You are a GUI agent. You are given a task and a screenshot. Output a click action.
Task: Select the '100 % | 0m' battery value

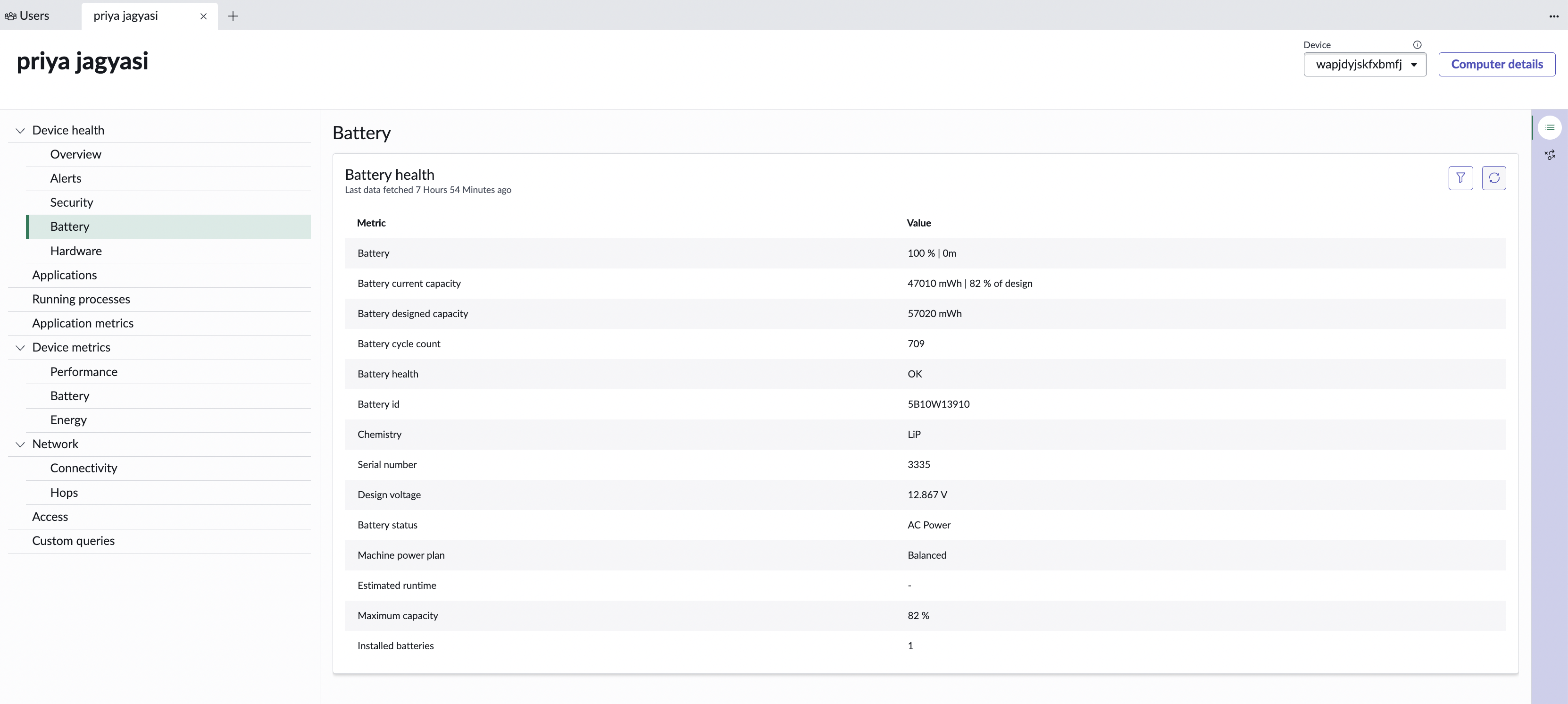[x=932, y=253]
